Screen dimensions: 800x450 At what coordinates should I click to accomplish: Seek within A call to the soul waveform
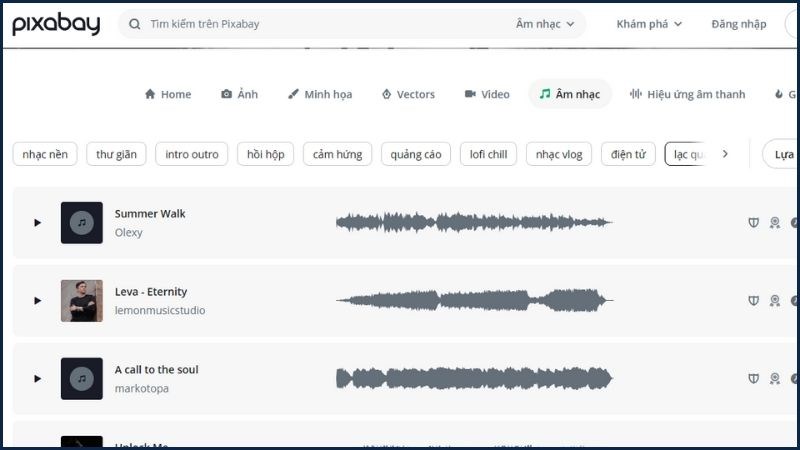coord(474,379)
